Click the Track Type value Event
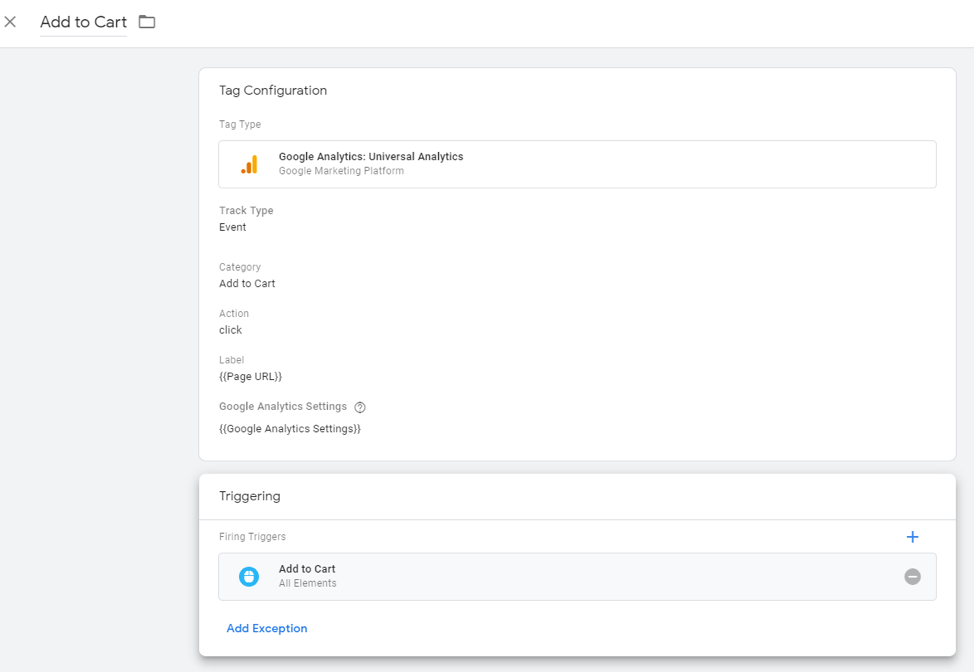Image resolution: width=974 pixels, height=672 pixels. point(232,227)
